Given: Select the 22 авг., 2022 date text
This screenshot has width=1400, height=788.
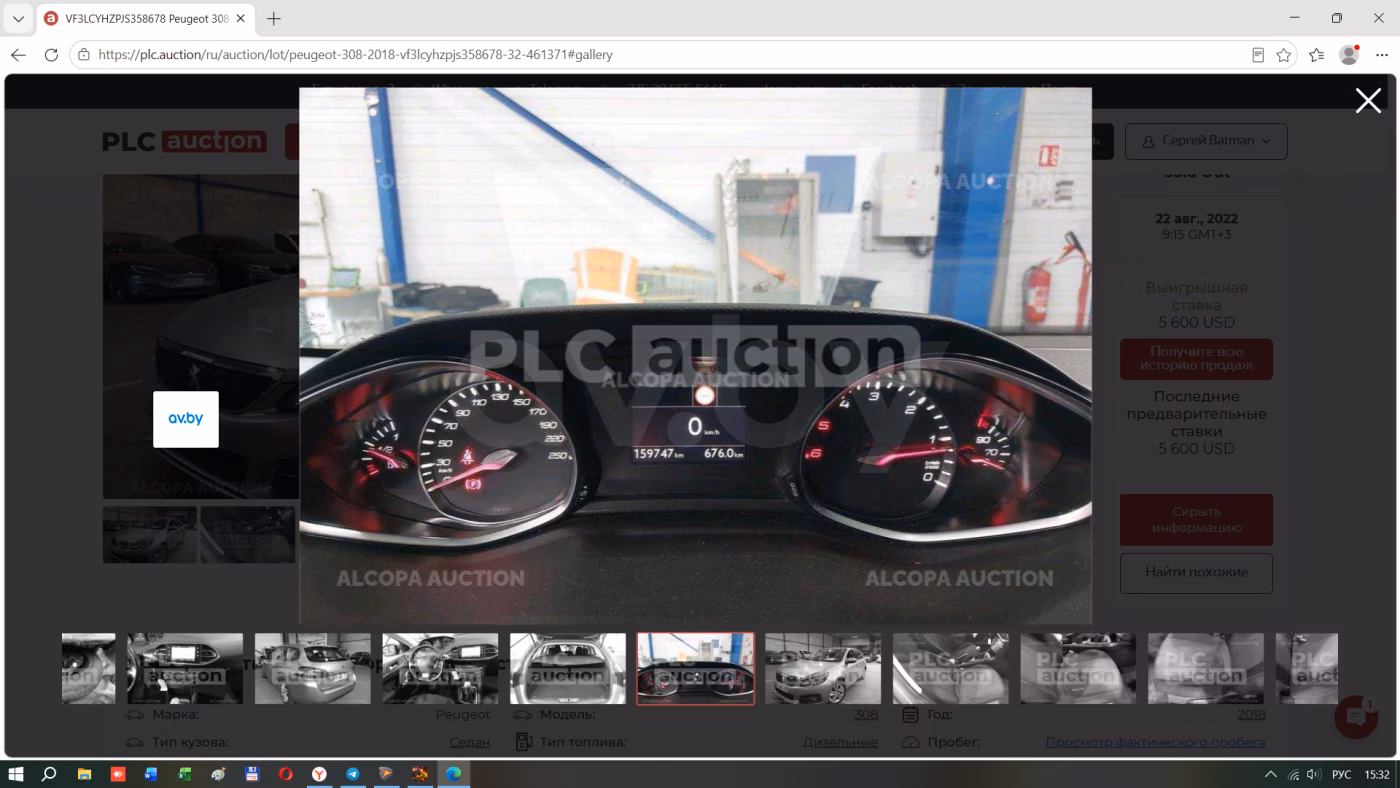Looking at the screenshot, I should [1196, 219].
